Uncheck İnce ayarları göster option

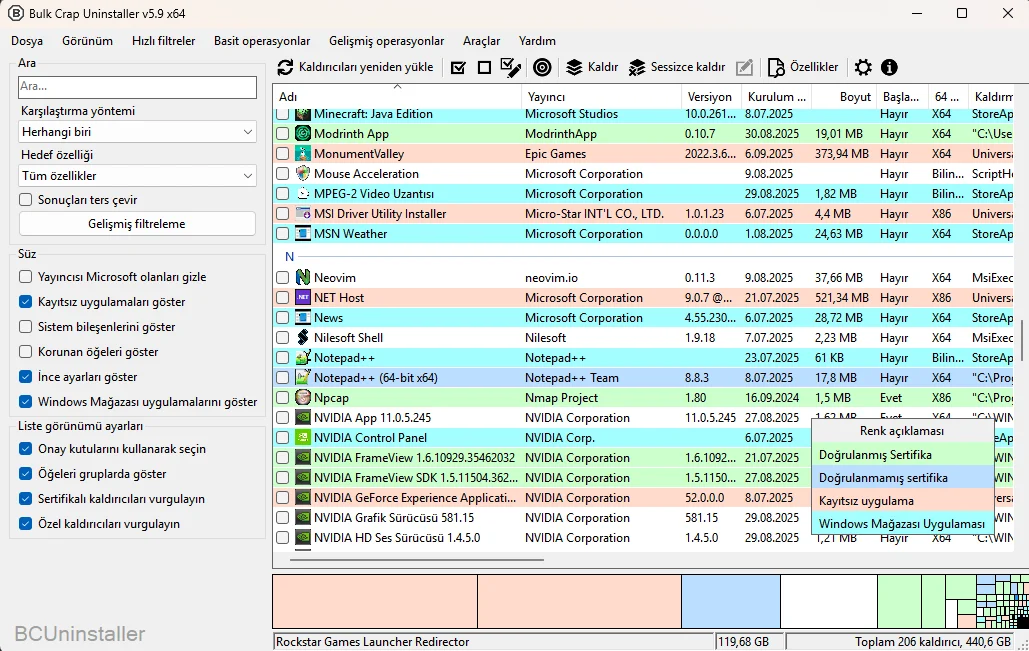tap(26, 377)
